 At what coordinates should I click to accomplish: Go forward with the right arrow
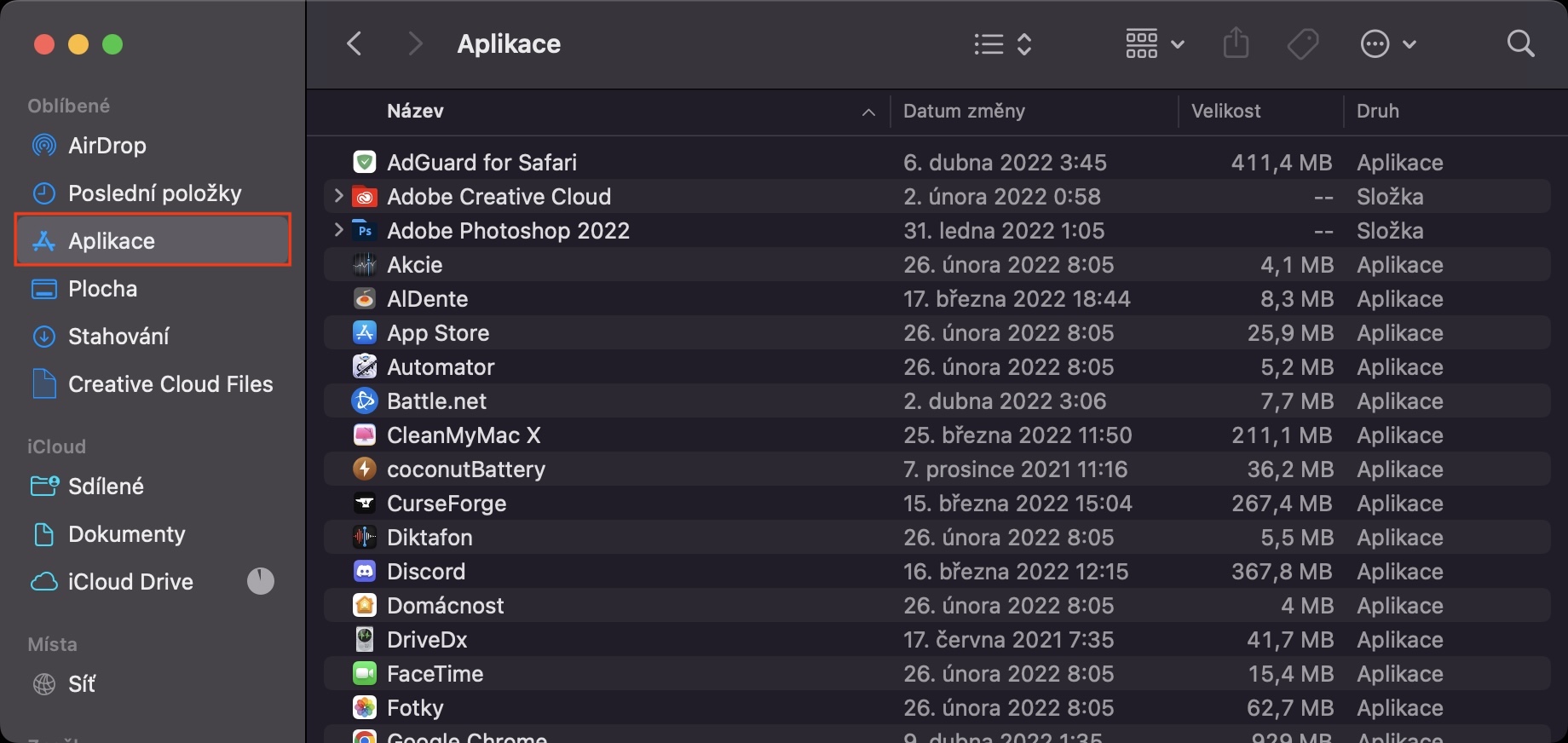pos(415,43)
